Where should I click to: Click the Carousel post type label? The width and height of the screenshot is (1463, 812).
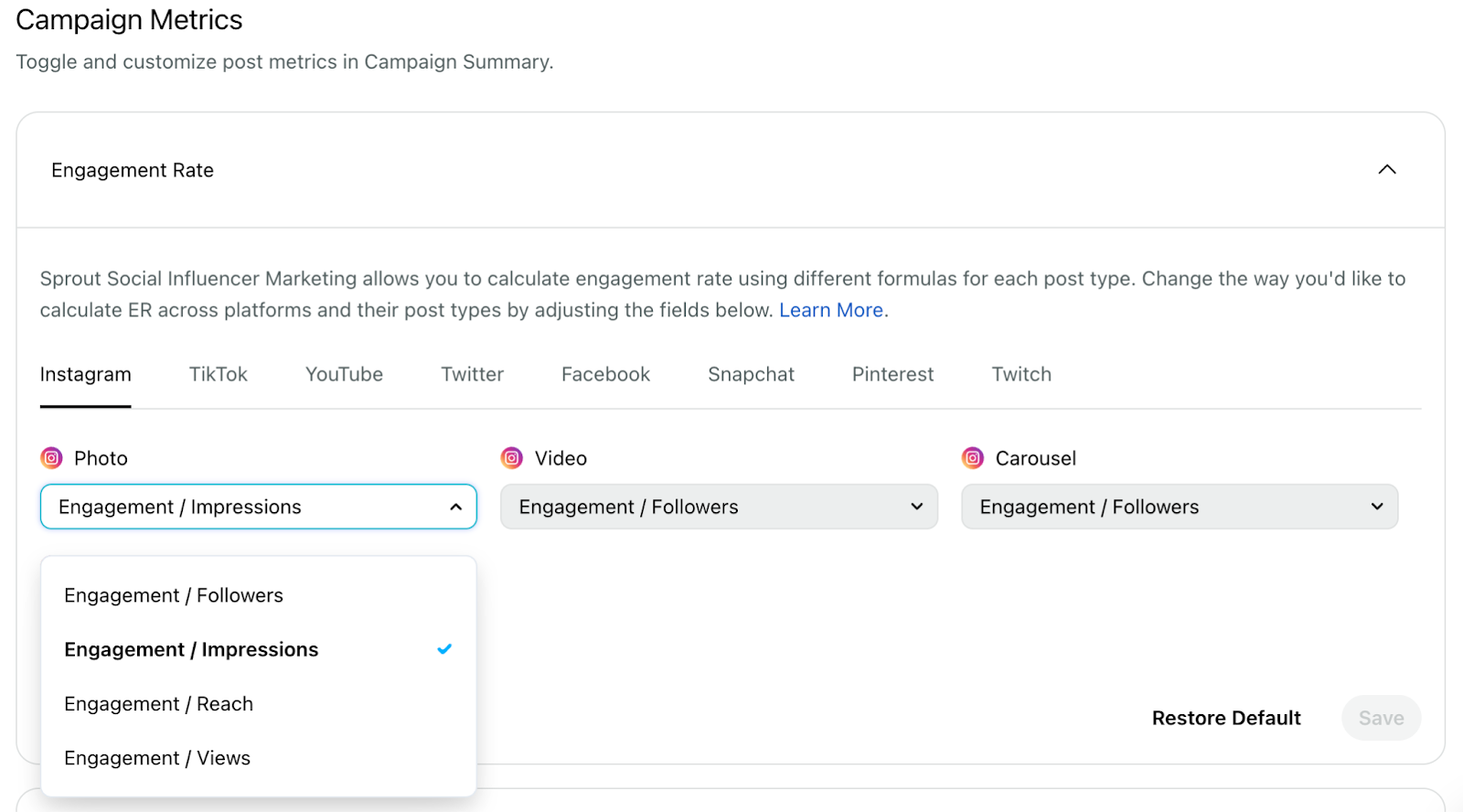1036,458
